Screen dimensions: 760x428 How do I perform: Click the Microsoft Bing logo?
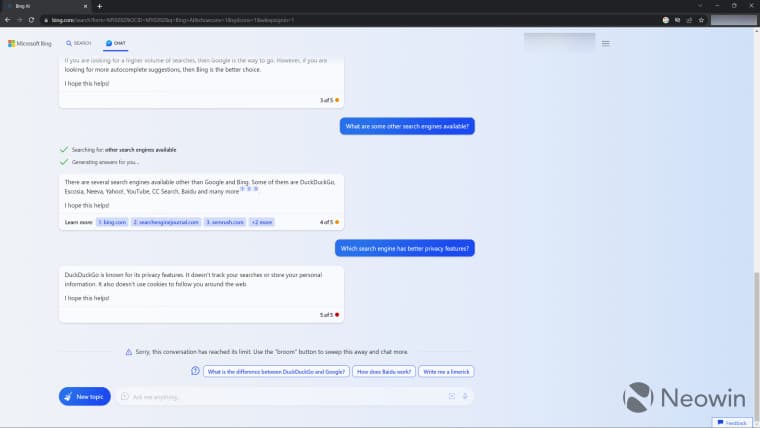[30, 44]
